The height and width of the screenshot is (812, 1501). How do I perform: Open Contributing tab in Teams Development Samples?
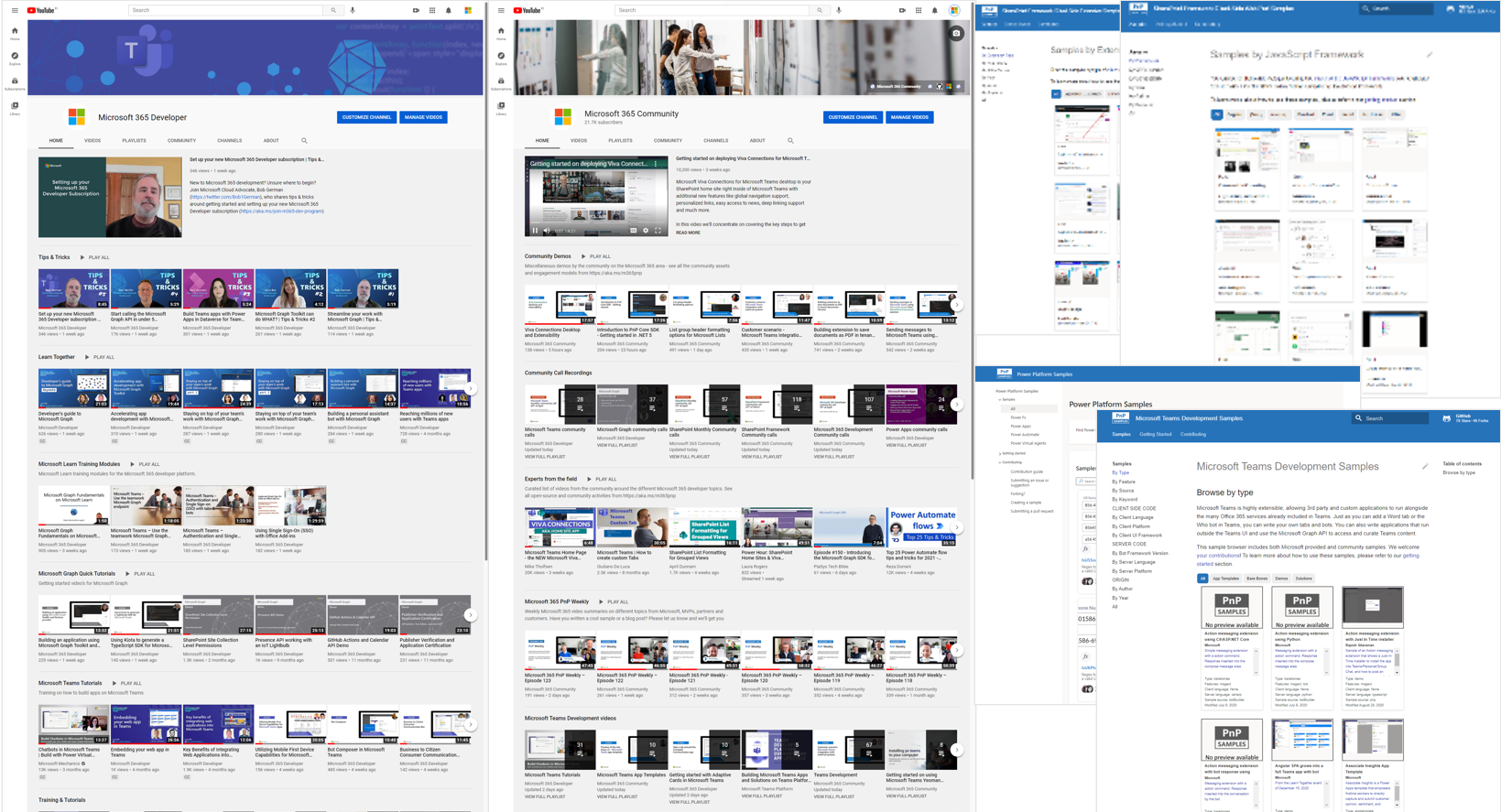(1193, 434)
